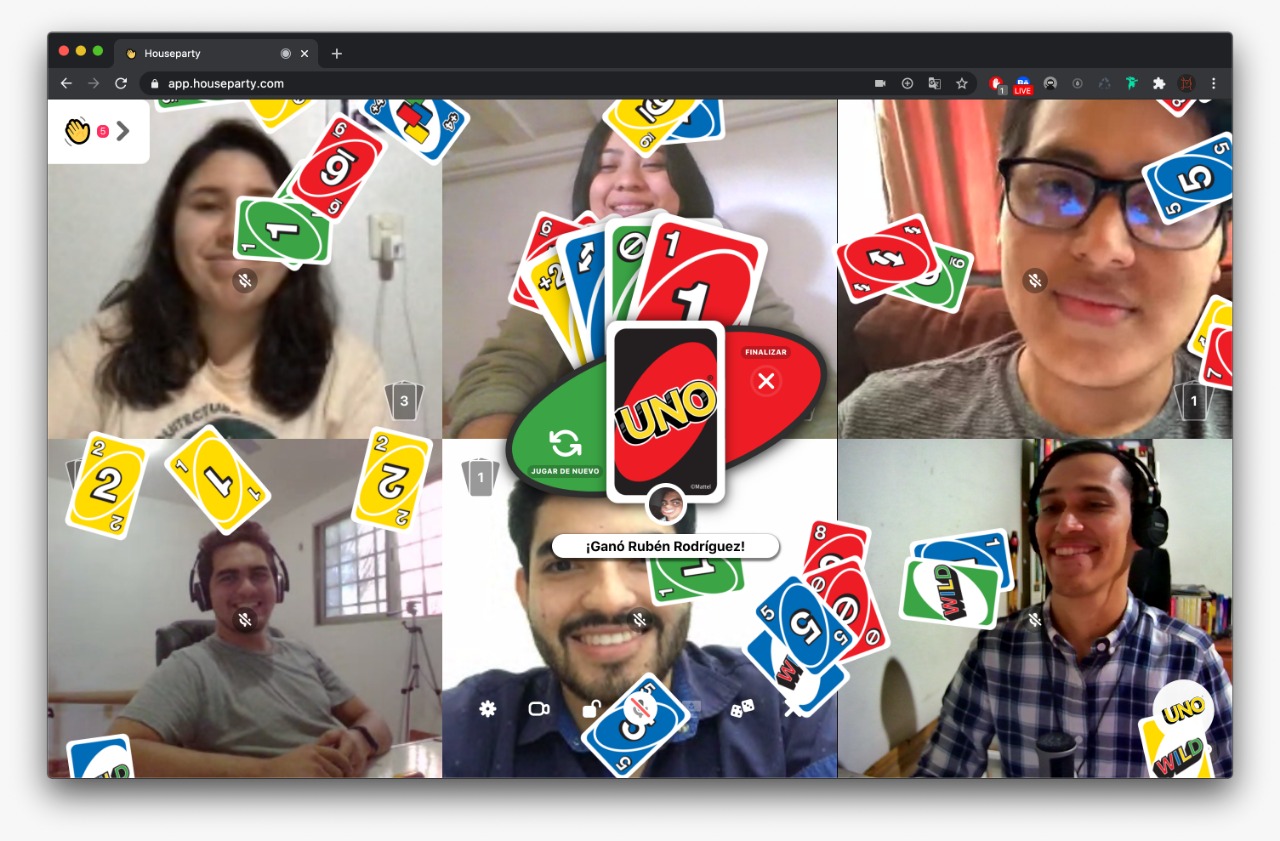The width and height of the screenshot is (1280, 841).
Task: Click the red Finalizar X button
Action: point(767,380)
